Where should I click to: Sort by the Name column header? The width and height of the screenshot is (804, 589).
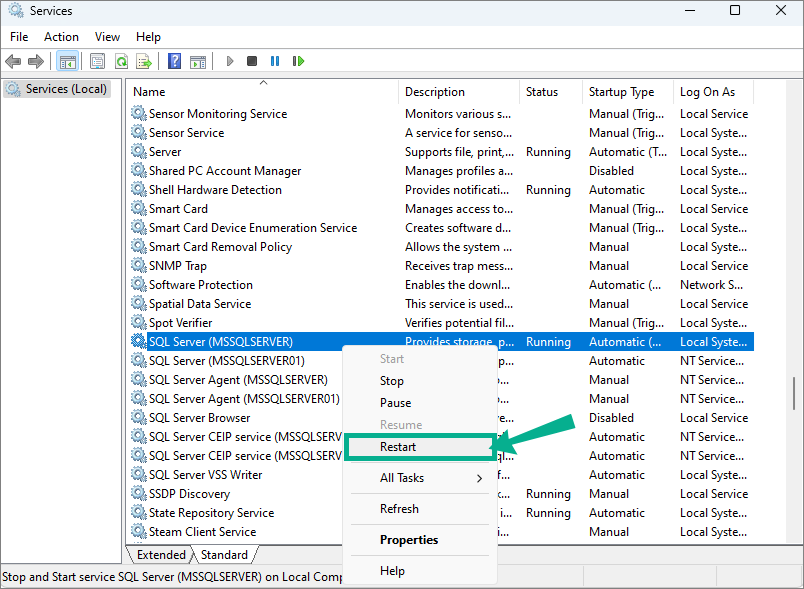click(x=262, y=92)
